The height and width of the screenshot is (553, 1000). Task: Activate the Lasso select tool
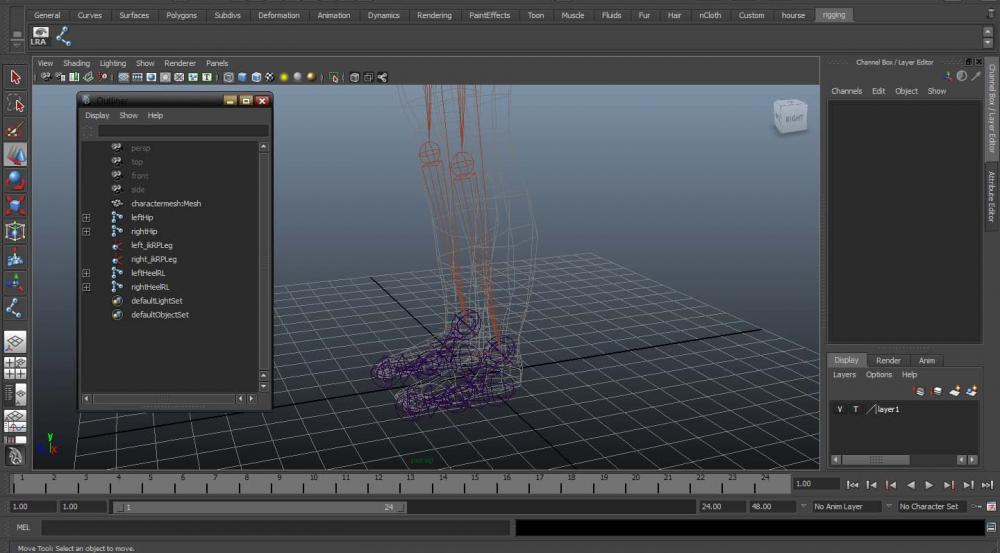pyautogui.click(x=15, y=103)
